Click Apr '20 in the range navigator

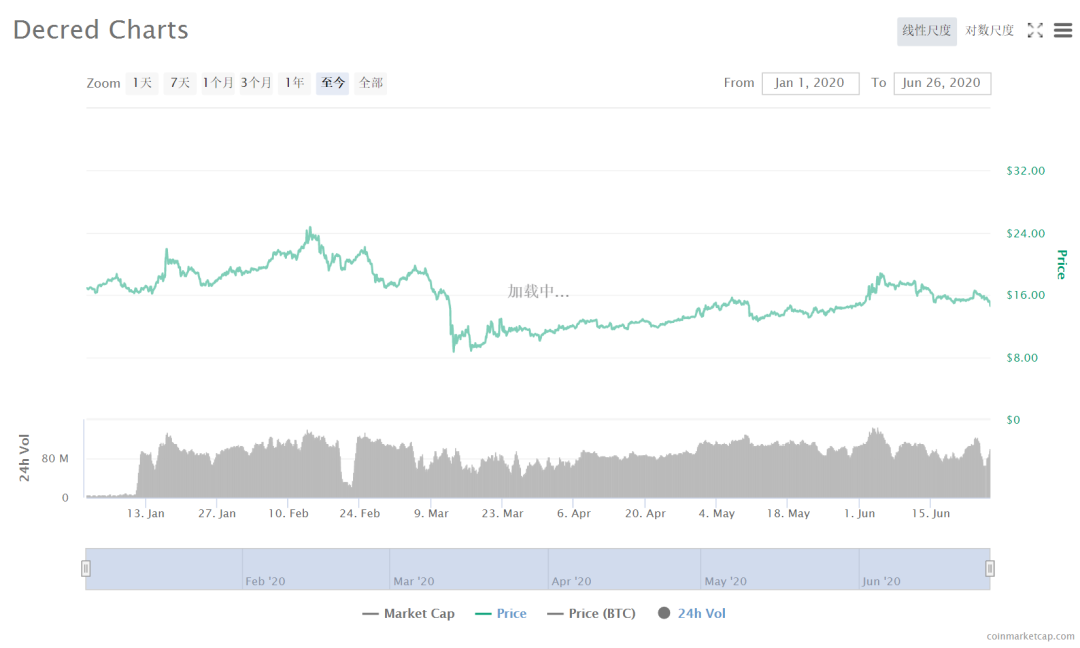coord(572,581)
